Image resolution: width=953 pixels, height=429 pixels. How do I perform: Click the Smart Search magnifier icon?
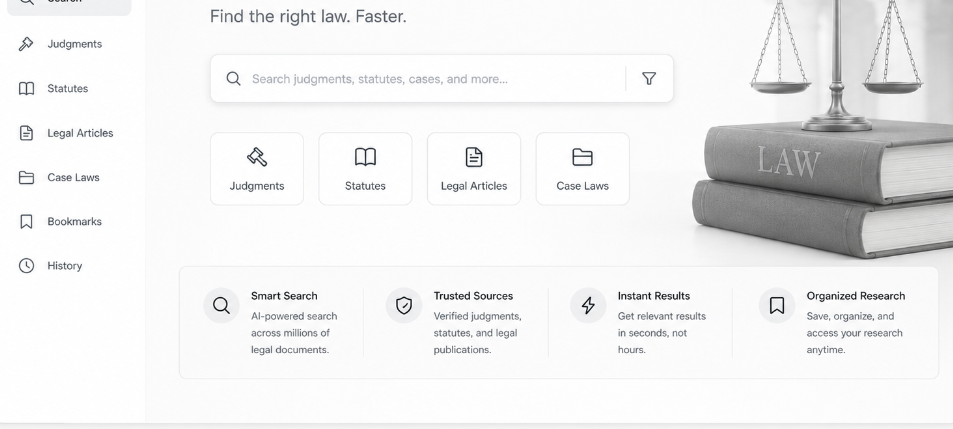[221, 305]
